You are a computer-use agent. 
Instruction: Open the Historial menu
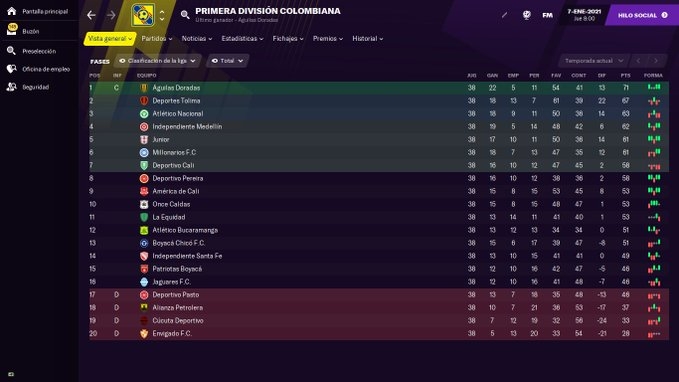(x=368, y=39)
